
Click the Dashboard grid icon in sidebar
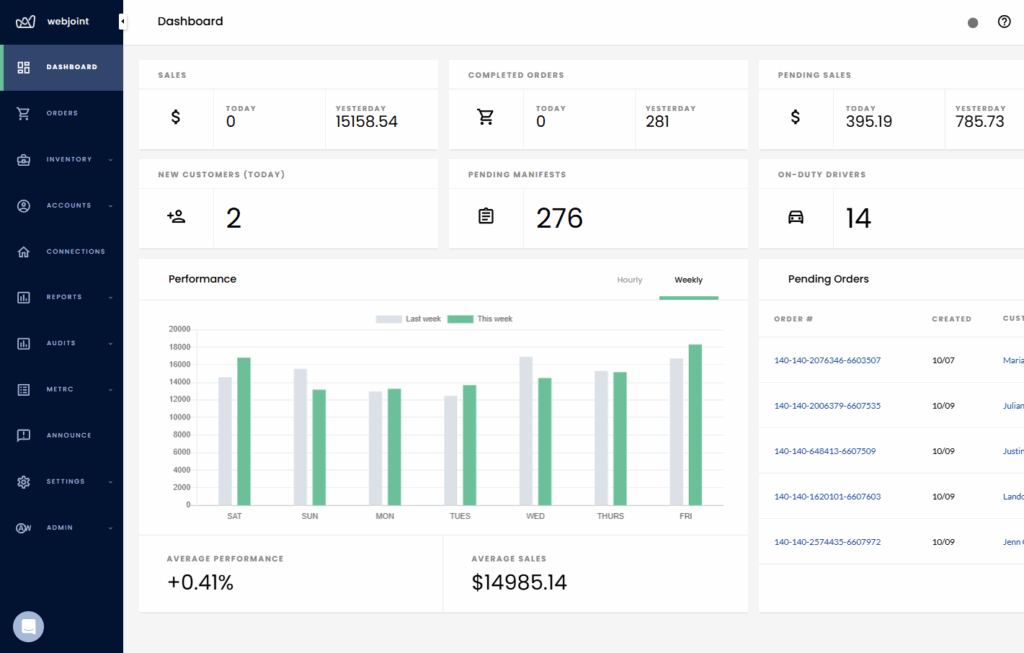coord(24,68)
